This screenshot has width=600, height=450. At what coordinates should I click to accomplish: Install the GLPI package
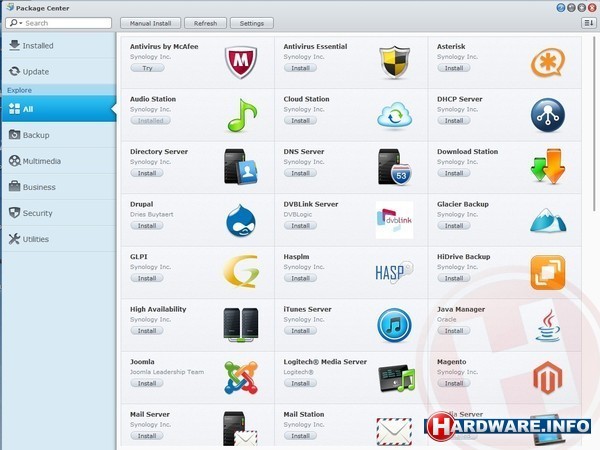(x=147, y=278)
